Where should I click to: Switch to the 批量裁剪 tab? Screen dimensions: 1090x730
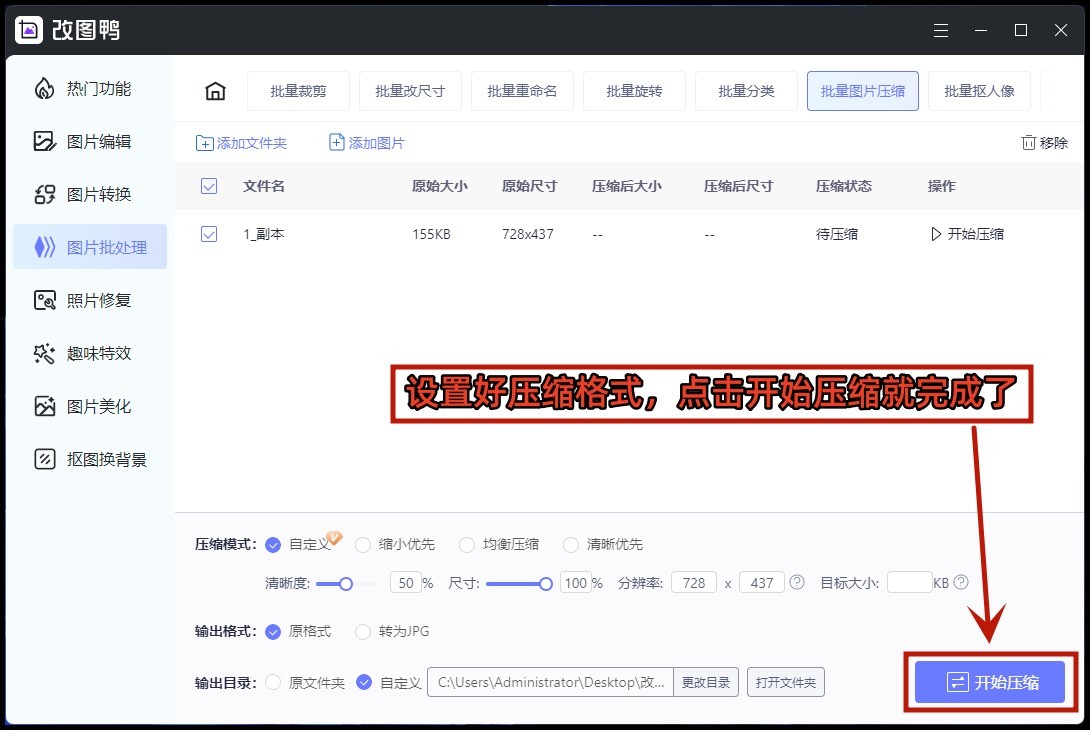point(298,91)
